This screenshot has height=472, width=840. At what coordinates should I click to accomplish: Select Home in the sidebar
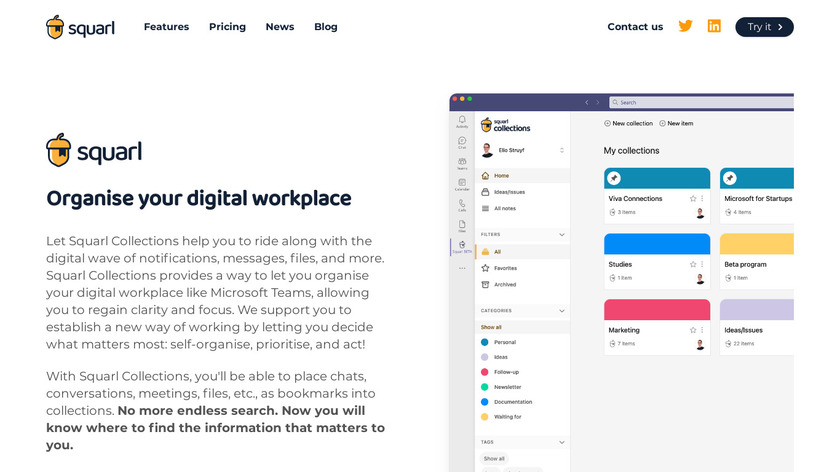522,176
